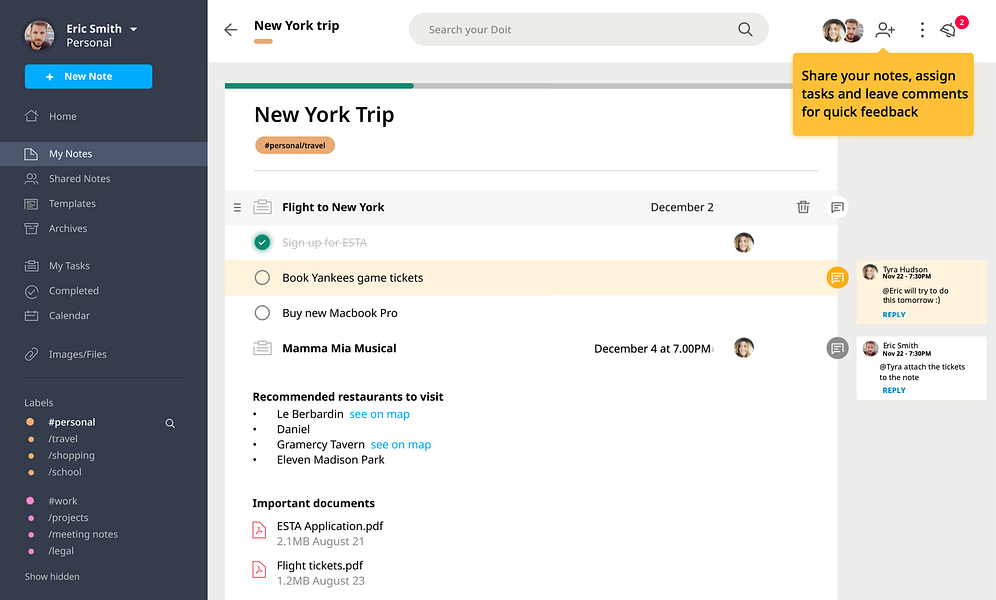Check off Book Yankees game tickets
This screenshot has height=600, width=996.
point(262,277)
